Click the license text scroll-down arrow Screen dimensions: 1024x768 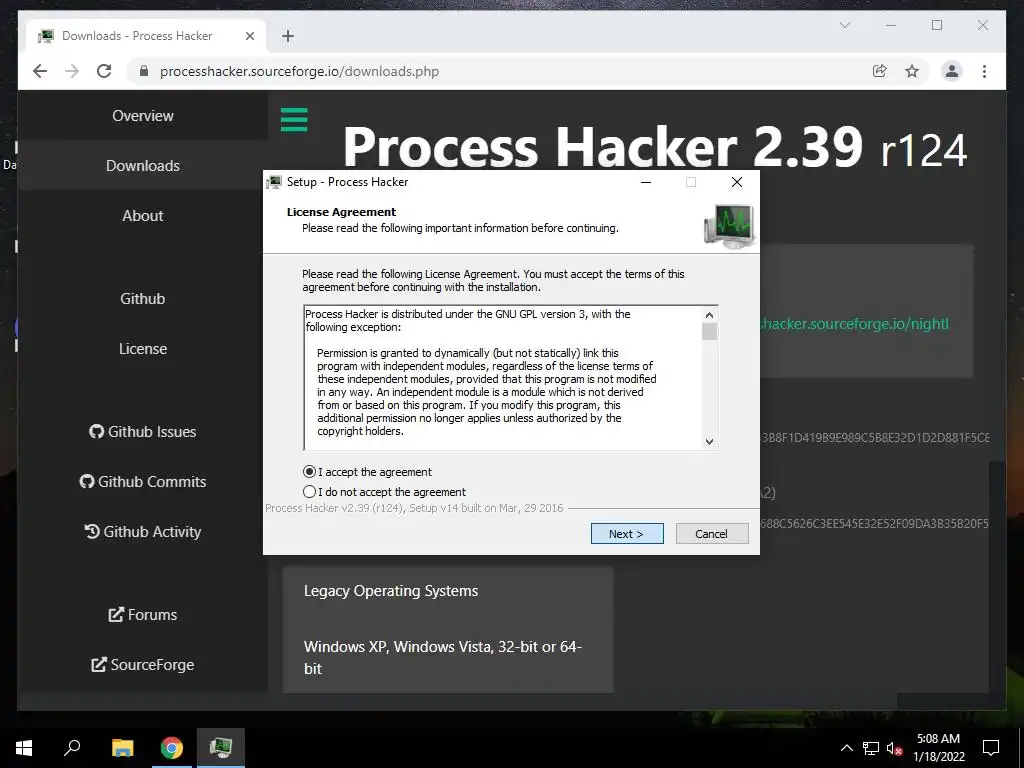(x=709, y=441)
